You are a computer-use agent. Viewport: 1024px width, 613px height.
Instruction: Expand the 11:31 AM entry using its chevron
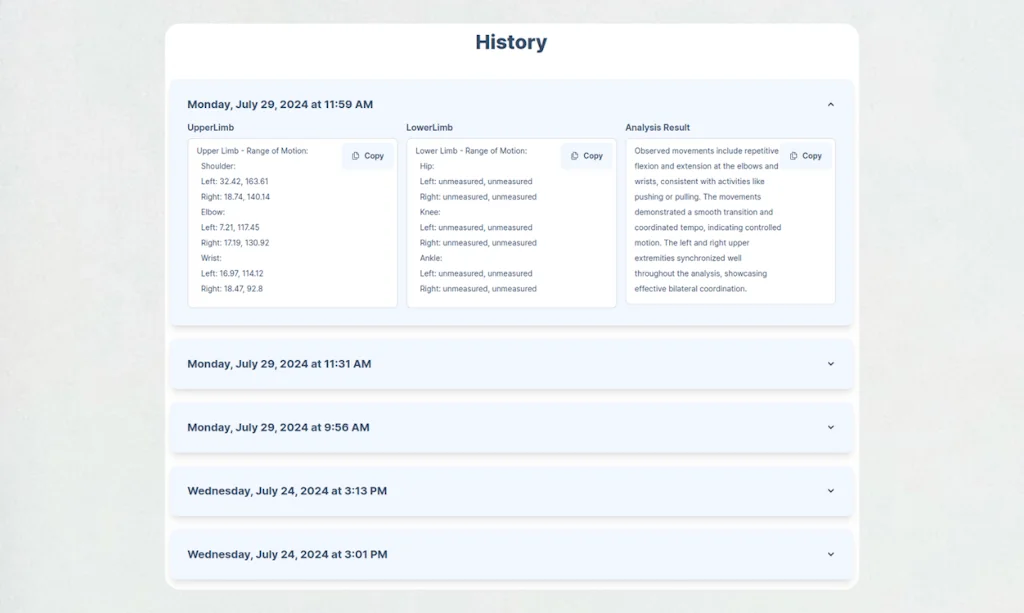tap(830, 364)
